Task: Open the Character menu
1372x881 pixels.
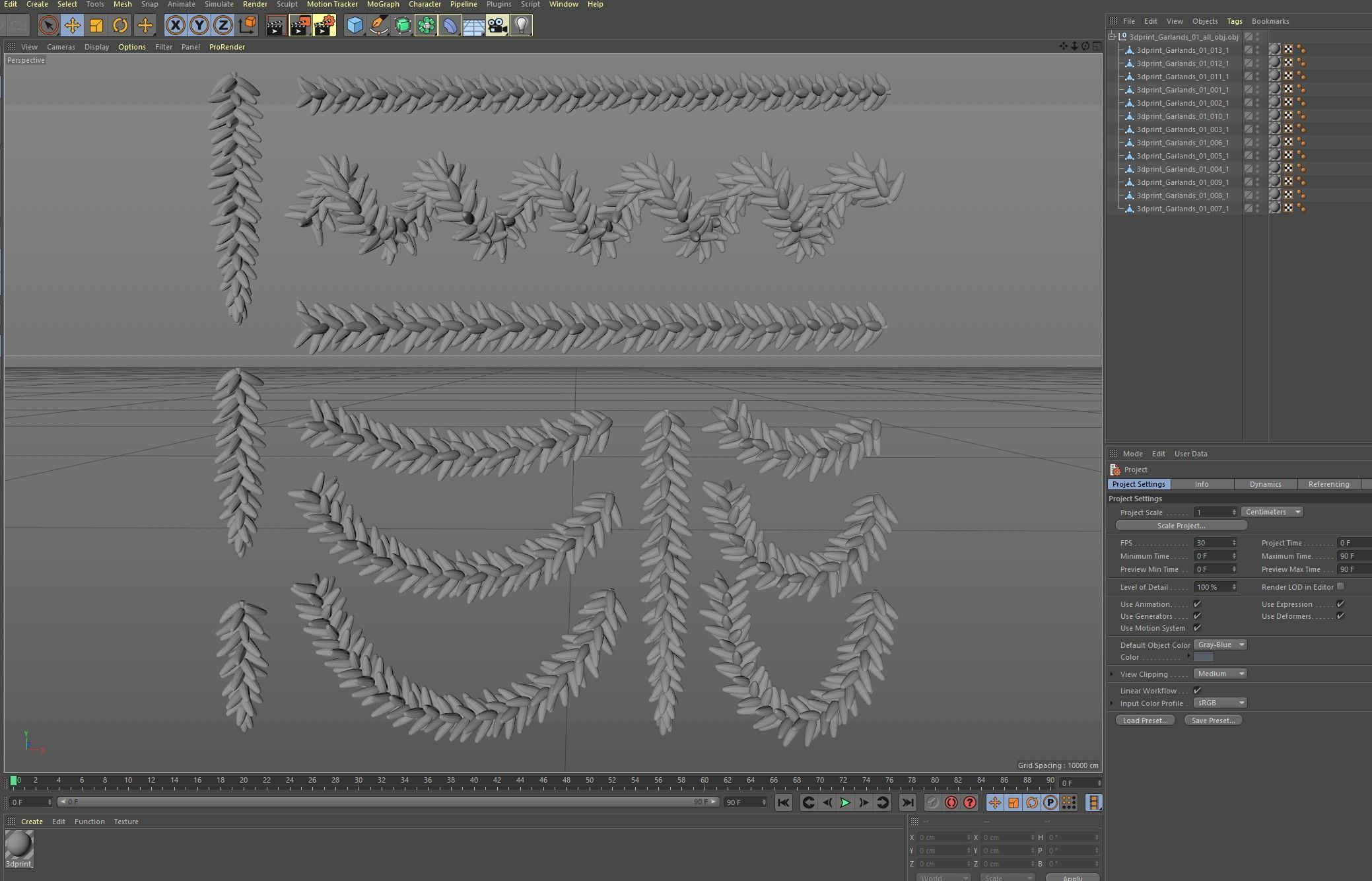Action: pos(425,4)
